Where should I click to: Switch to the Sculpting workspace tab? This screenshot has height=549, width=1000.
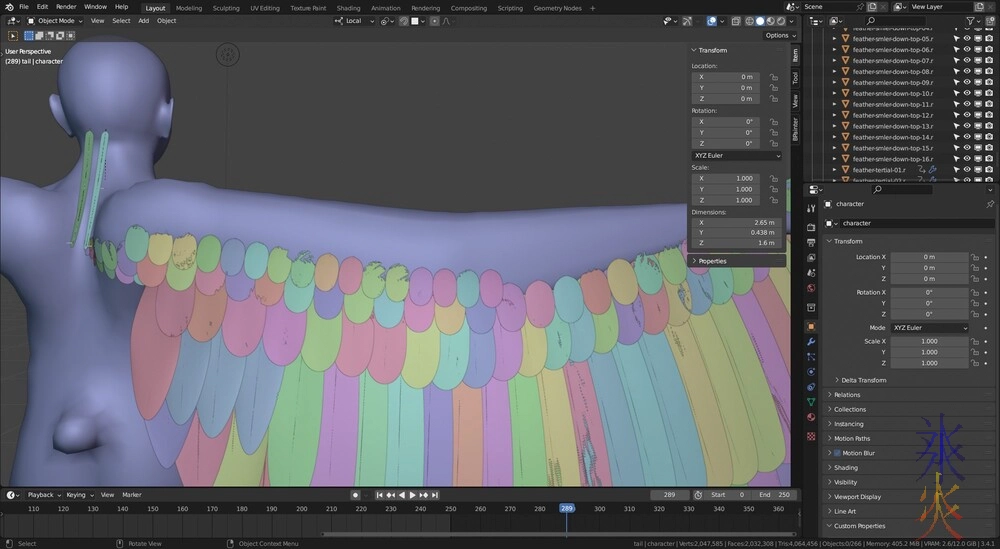[x=226, y=7]
